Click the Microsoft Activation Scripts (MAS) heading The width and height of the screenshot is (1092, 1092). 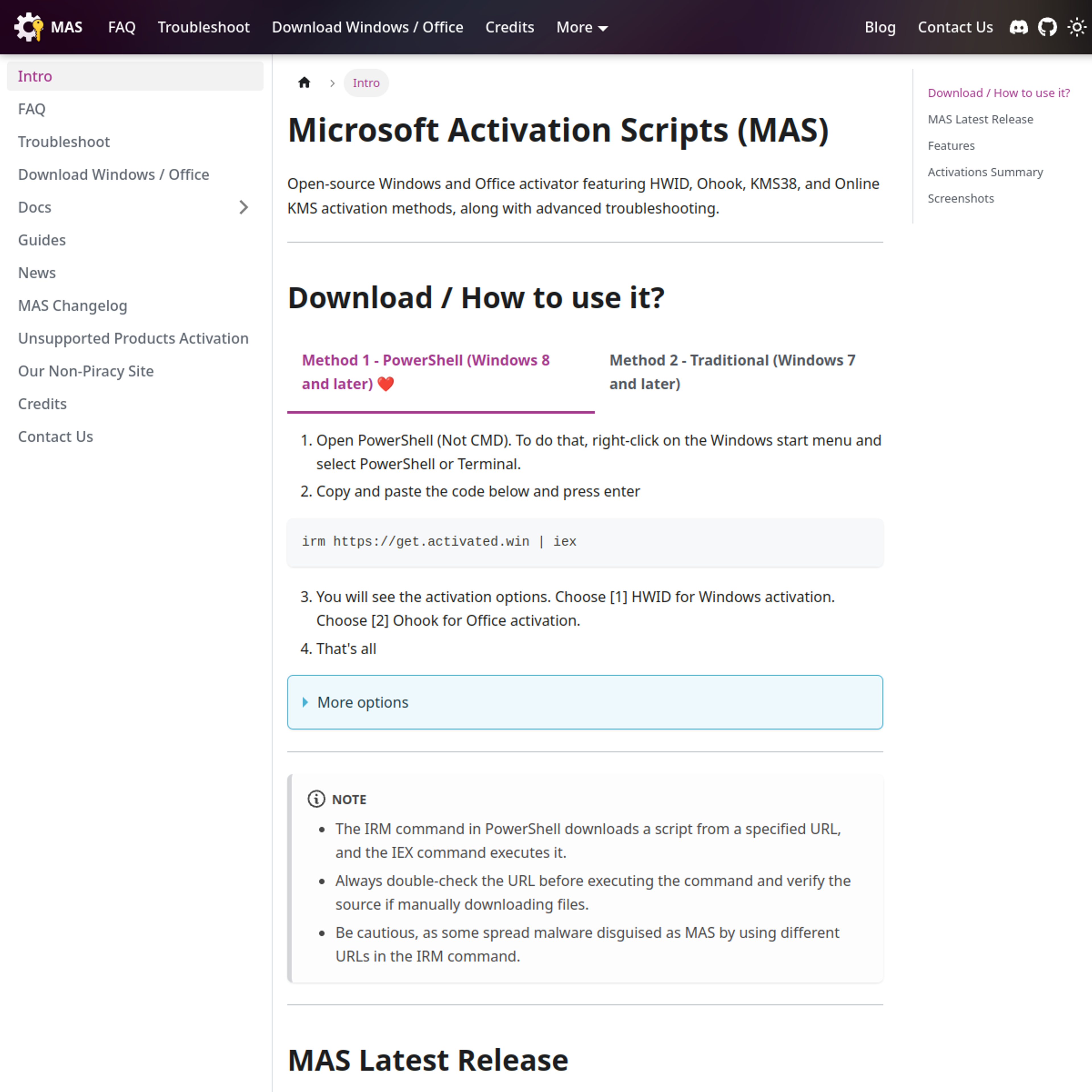(558, 130)
